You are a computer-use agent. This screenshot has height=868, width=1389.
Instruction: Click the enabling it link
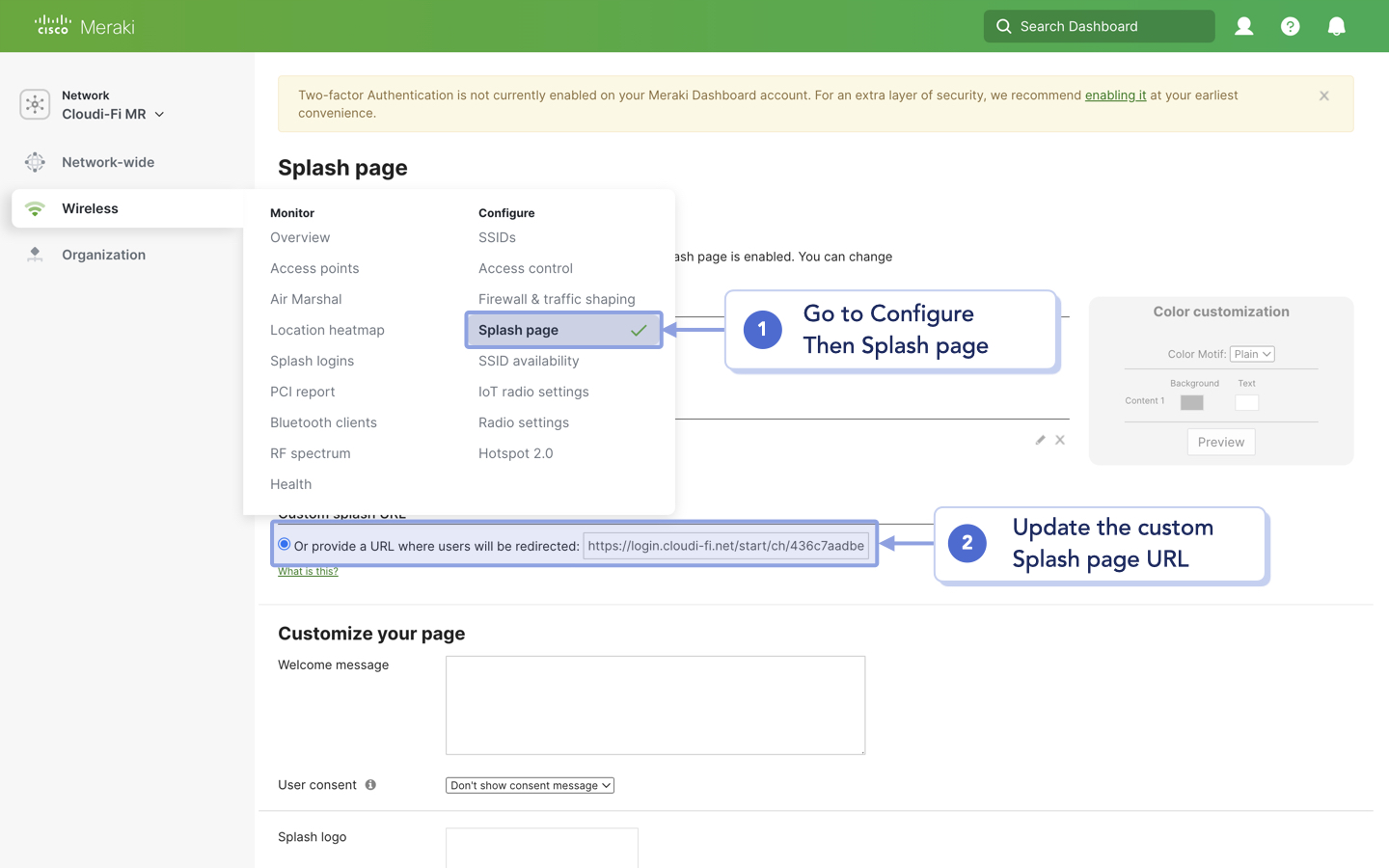[1115, 95]
